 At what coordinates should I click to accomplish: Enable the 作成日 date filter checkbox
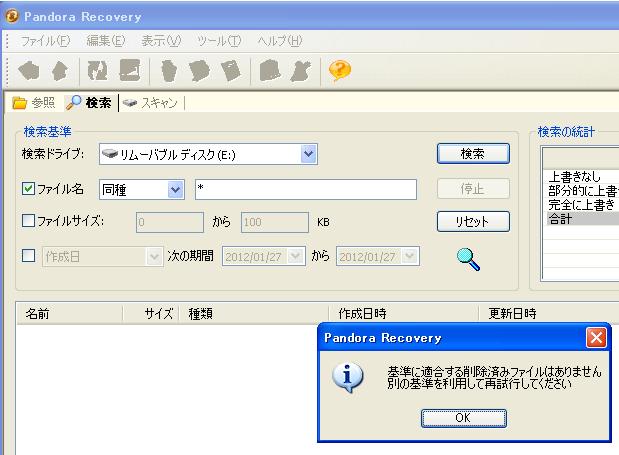coord(28,255)
